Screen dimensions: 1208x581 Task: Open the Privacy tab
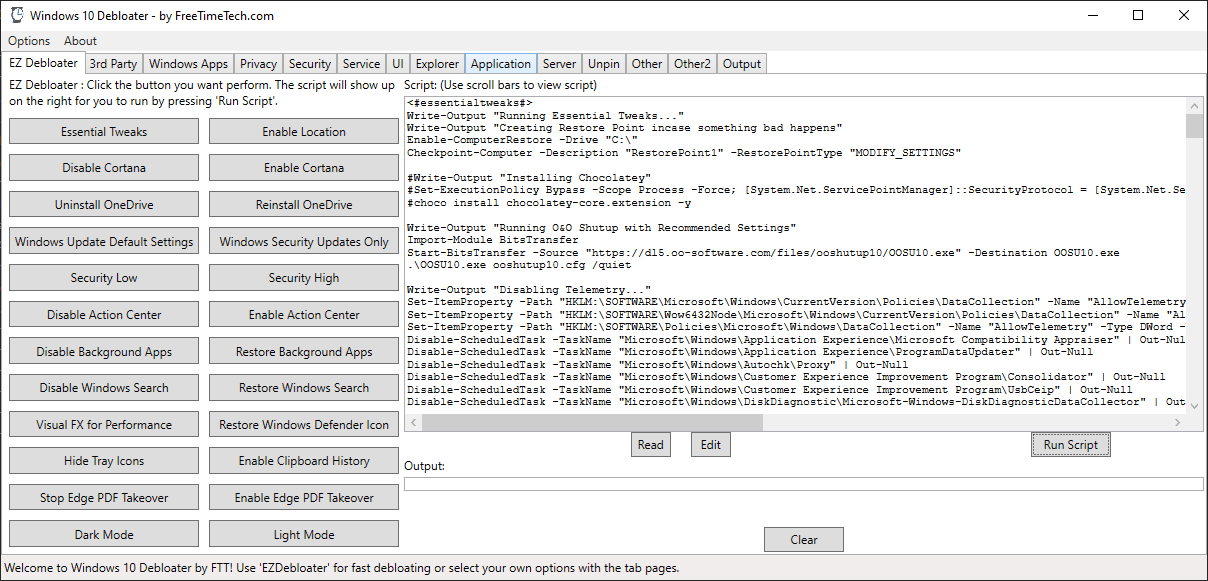tap(258, 63)
